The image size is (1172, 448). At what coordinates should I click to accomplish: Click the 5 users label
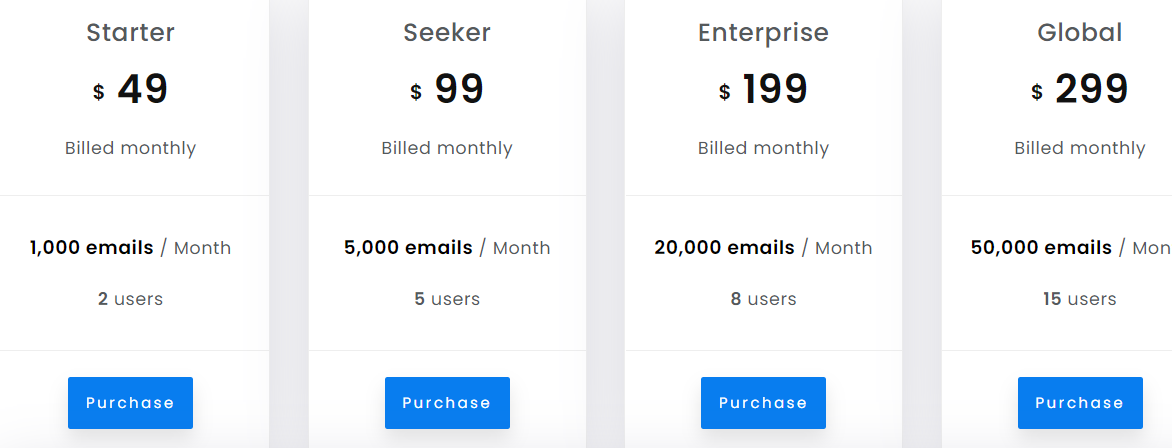pos(447,299)
